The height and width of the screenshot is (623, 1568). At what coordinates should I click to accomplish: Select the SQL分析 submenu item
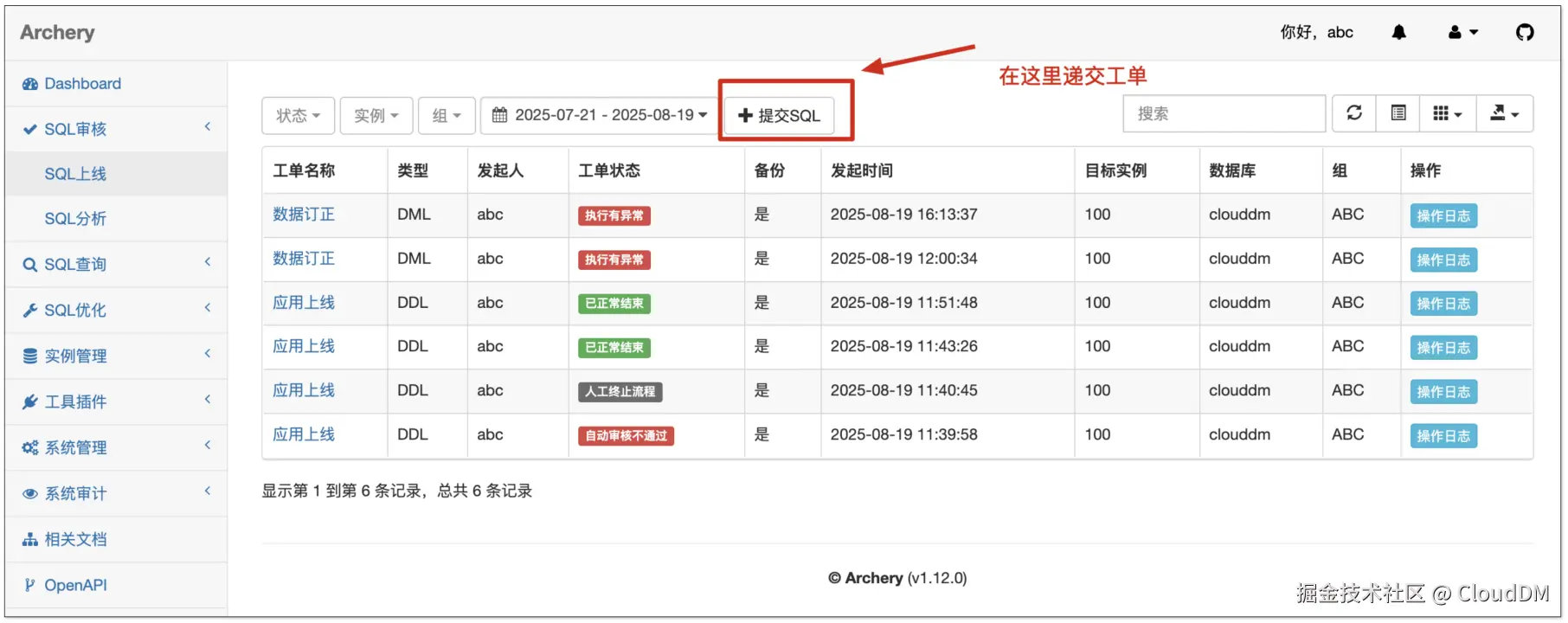coord(116,219)
